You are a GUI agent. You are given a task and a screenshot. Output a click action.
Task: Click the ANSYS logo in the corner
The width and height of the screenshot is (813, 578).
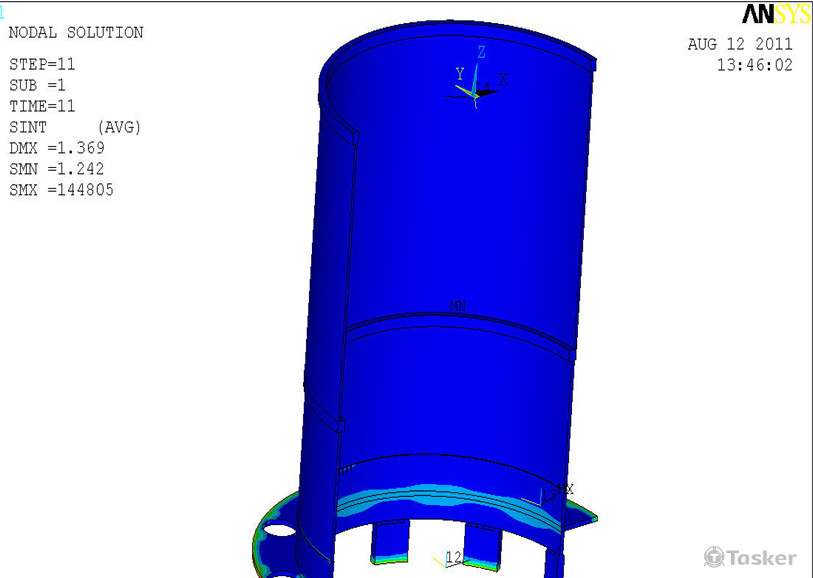point(776,14)
